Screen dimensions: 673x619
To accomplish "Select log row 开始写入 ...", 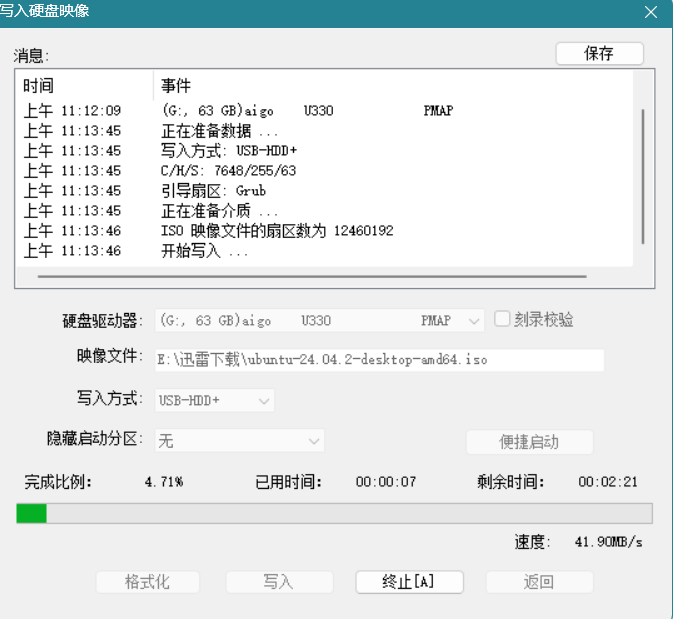I will tap(324, 251).
